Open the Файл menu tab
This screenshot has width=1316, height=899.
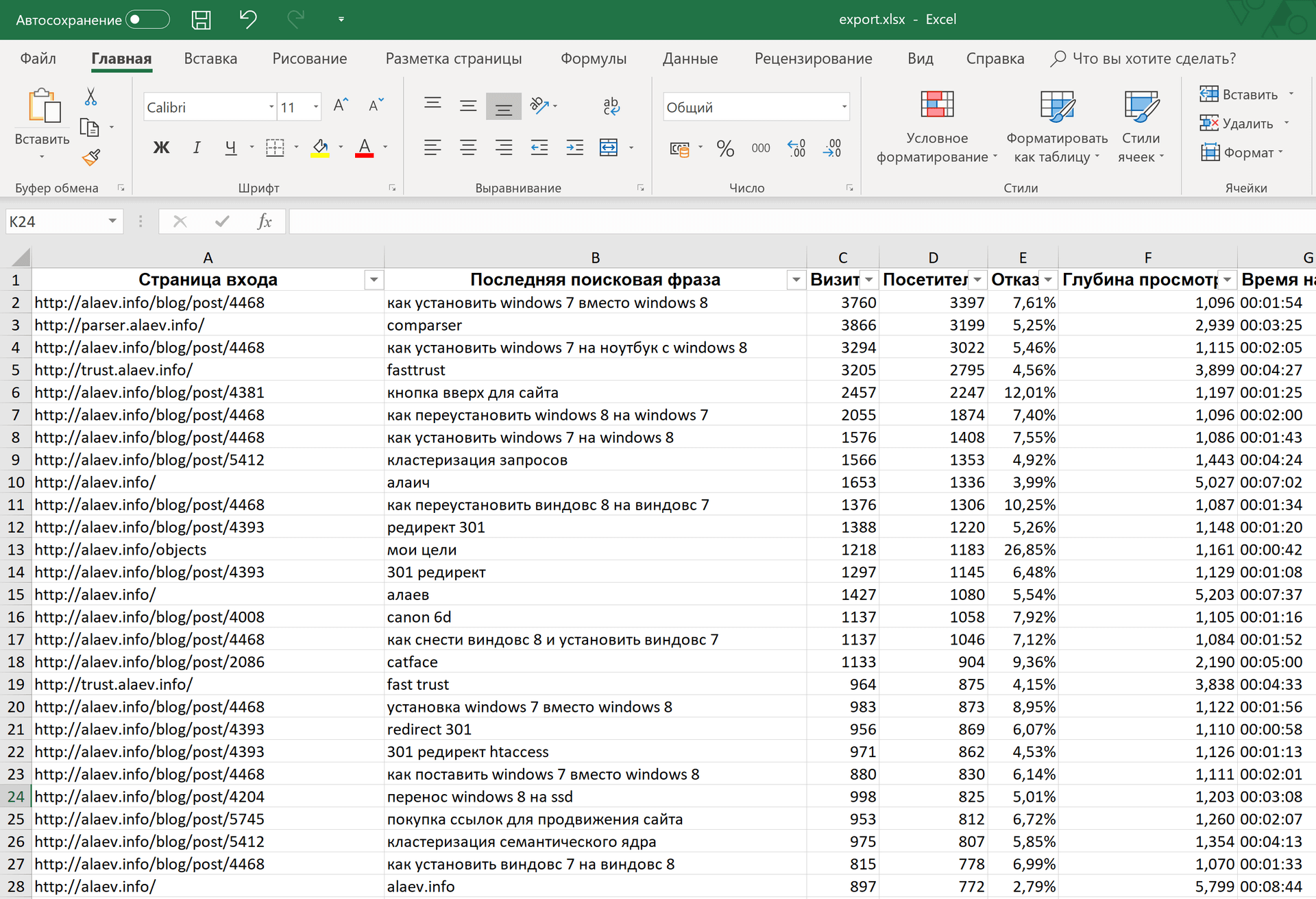tap(38, 58)
